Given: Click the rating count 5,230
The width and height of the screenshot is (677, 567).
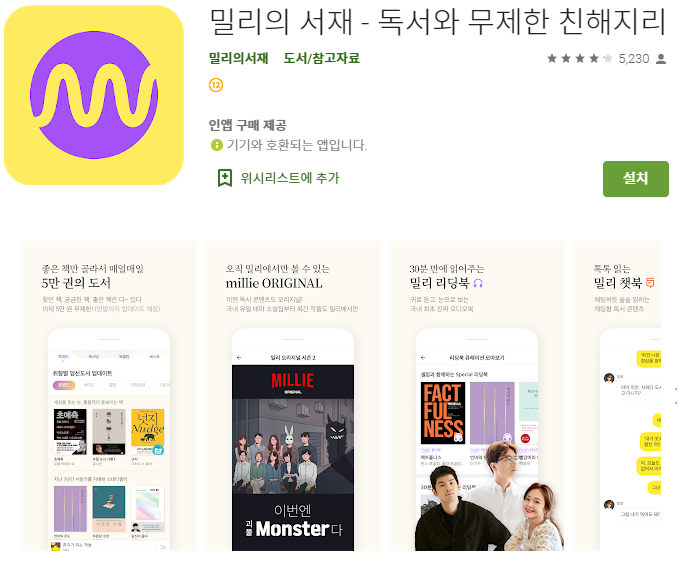Looking at the screenshot, I should pos(634,59).
